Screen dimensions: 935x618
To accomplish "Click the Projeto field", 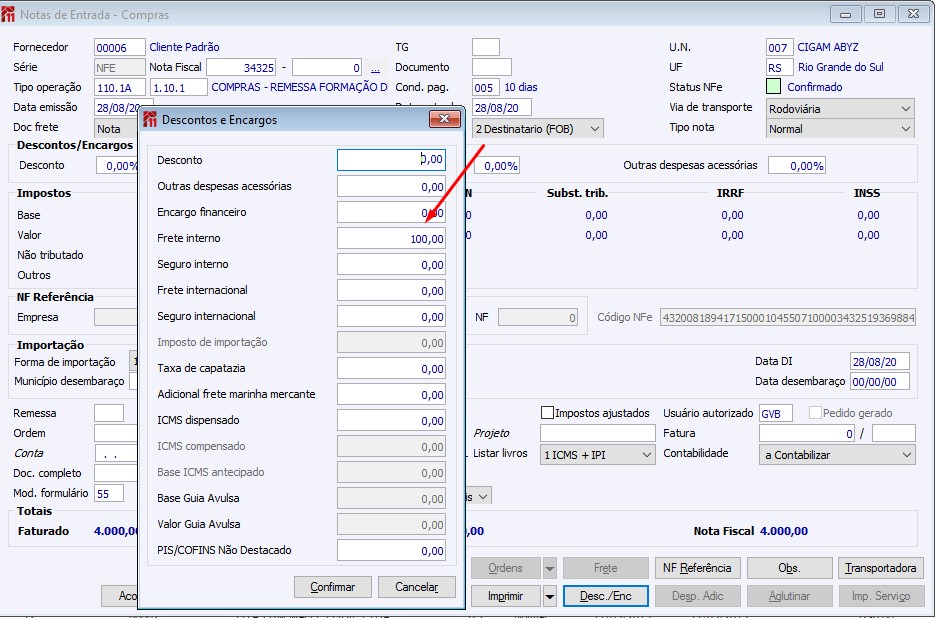I will click(597, 434).
